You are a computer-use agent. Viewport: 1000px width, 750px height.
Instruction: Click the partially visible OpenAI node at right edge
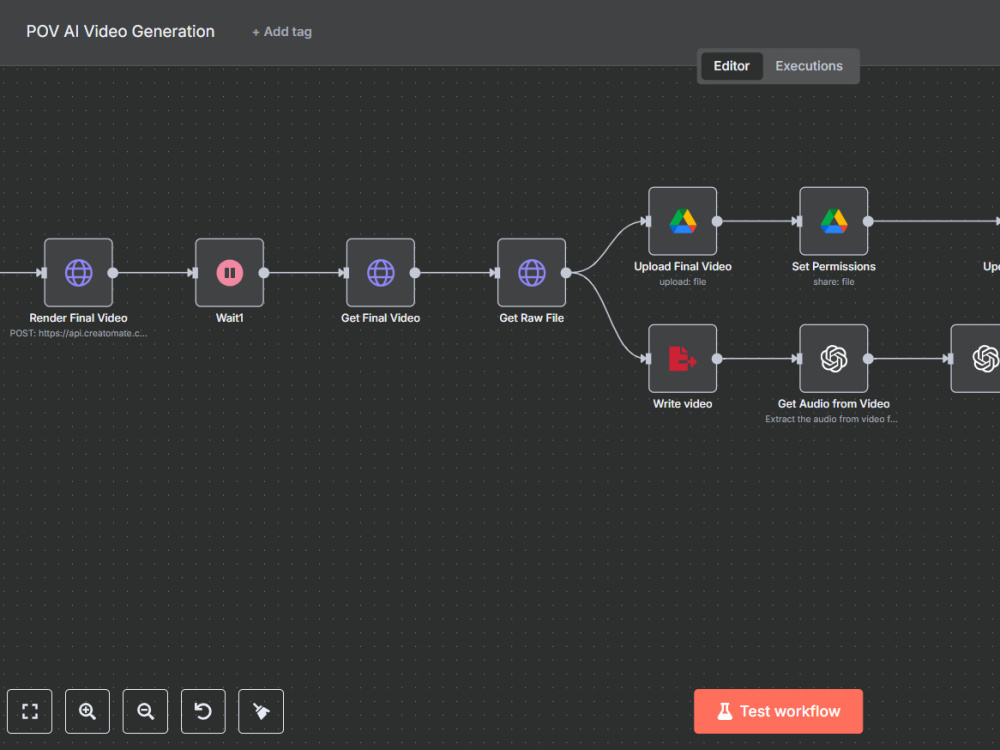[976, 358]
